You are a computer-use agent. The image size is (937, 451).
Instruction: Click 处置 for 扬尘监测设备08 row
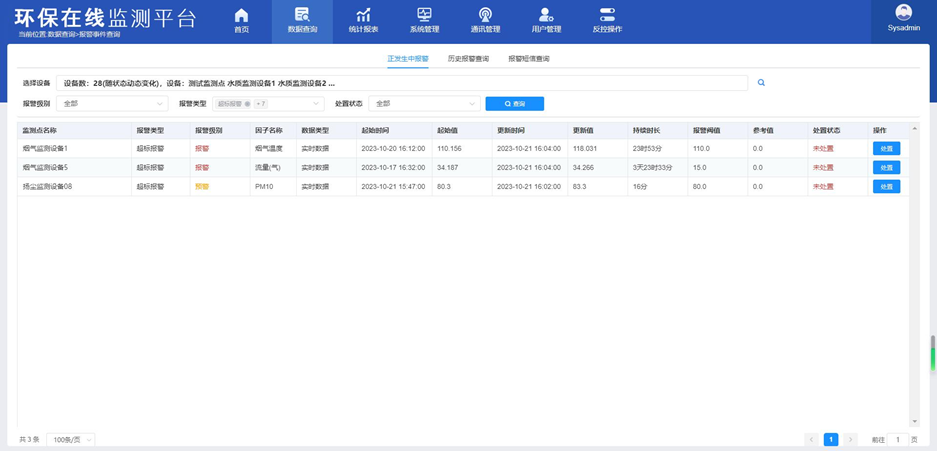point(886,187)
